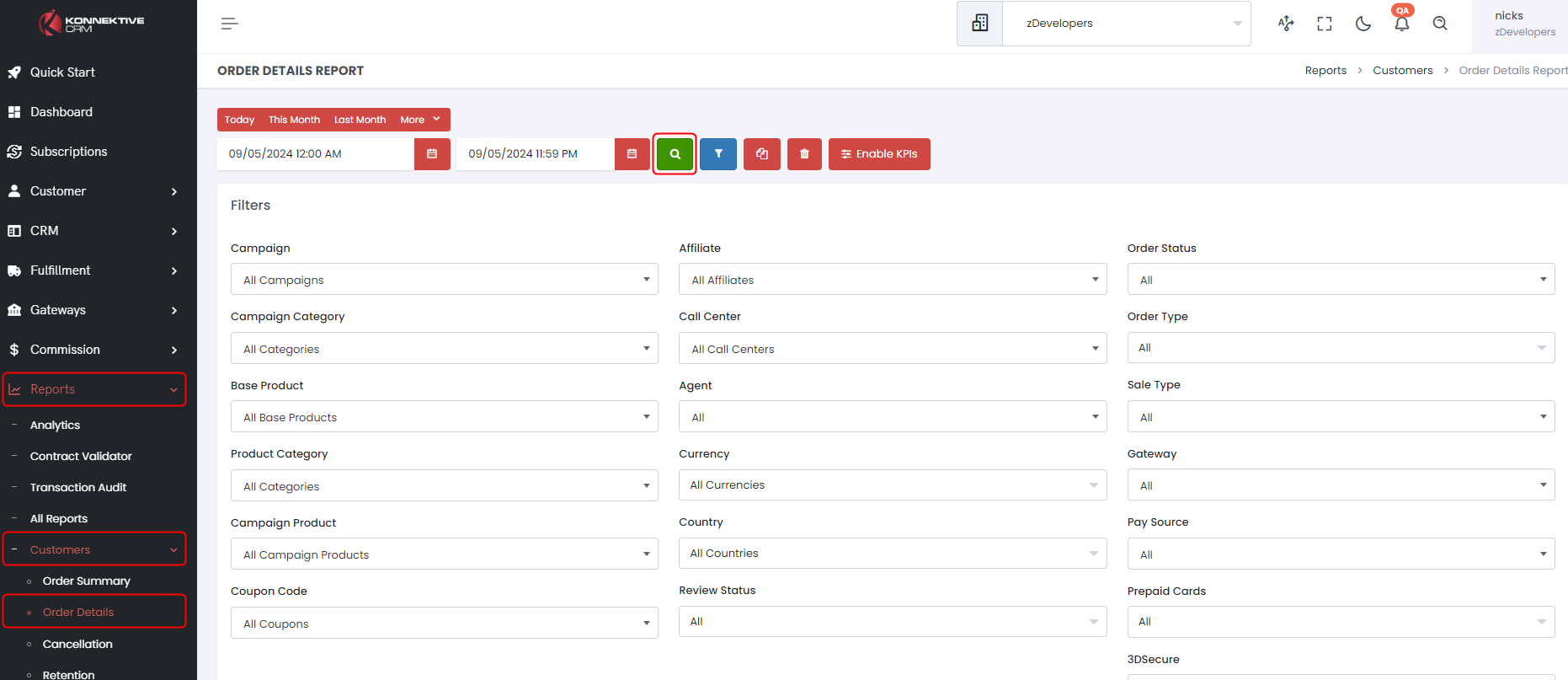Open the More date range dropdown
This screenshot has width=1568, height=680.
pos(419,120)
